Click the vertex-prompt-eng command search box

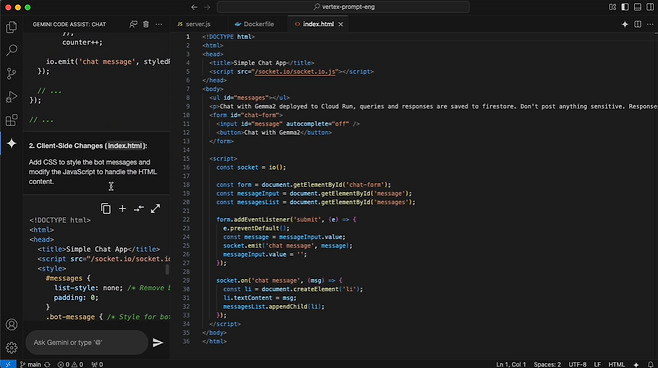[343, 7]
